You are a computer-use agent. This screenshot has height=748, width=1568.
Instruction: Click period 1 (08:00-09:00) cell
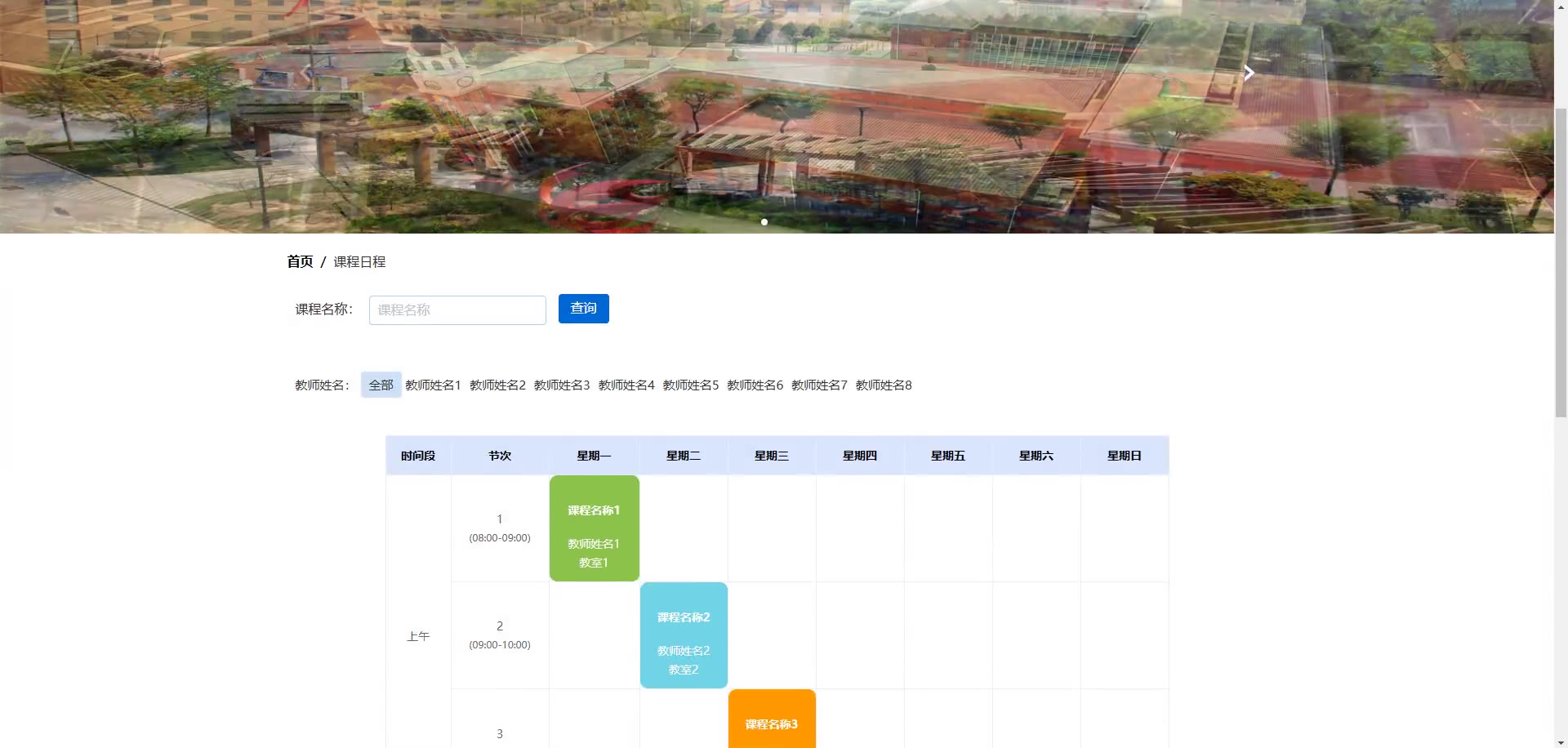point(500,528)
